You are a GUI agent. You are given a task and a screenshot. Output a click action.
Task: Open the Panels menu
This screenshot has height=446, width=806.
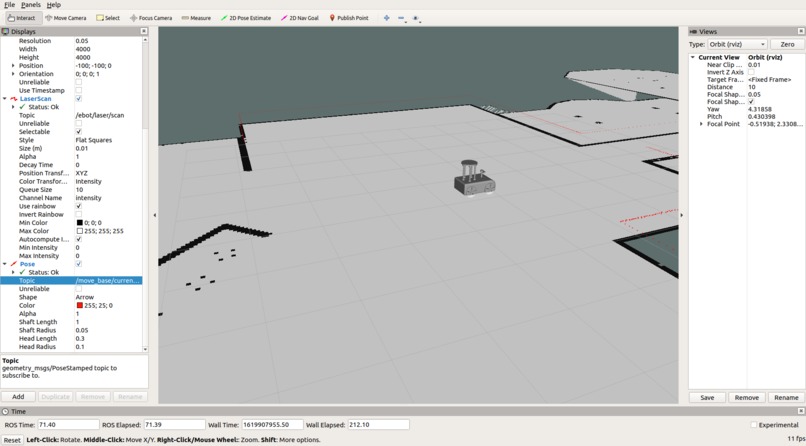click(x=31, y=5)
